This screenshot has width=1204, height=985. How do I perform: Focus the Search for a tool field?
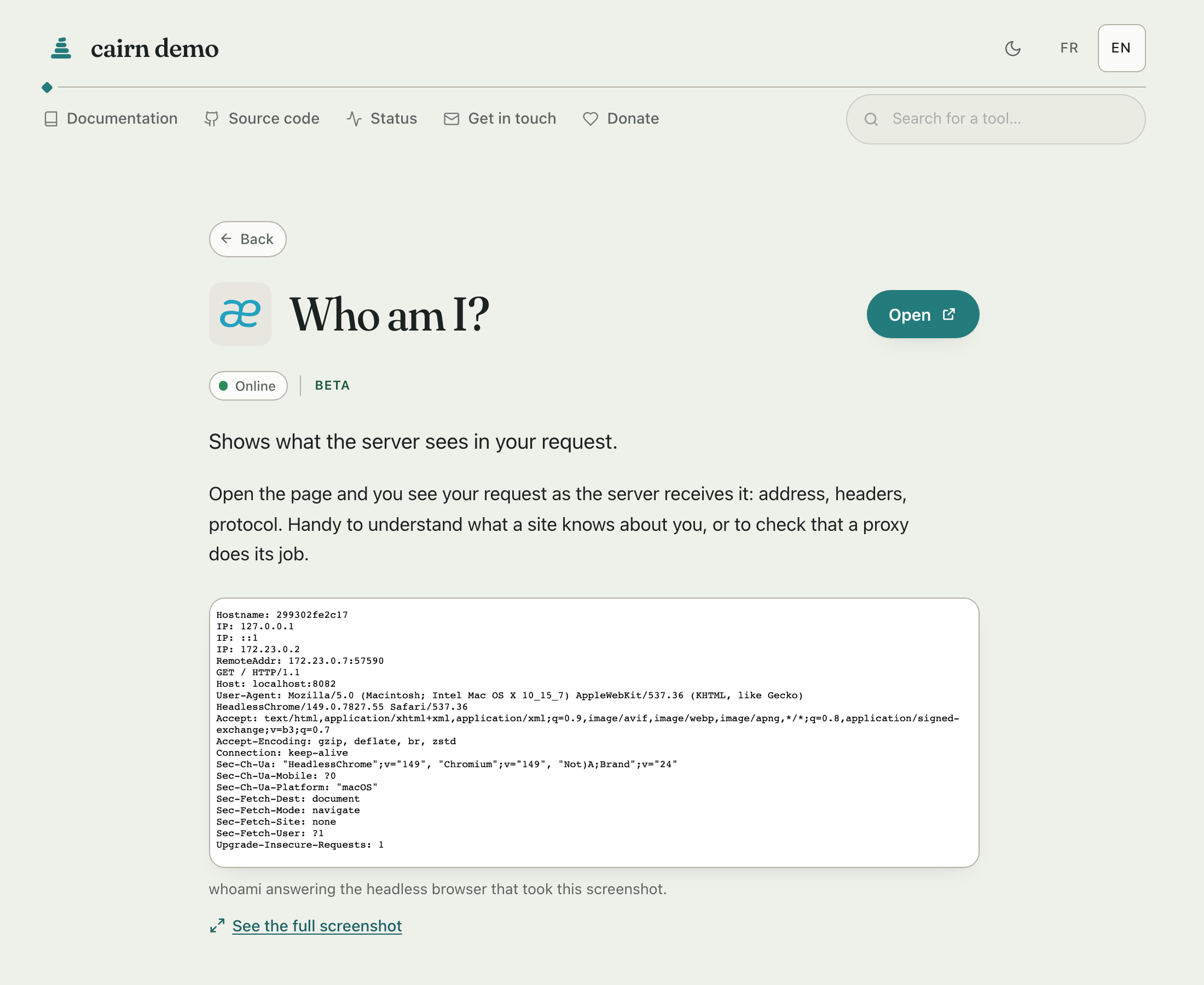pyautogui.click(x=996, y=119)
